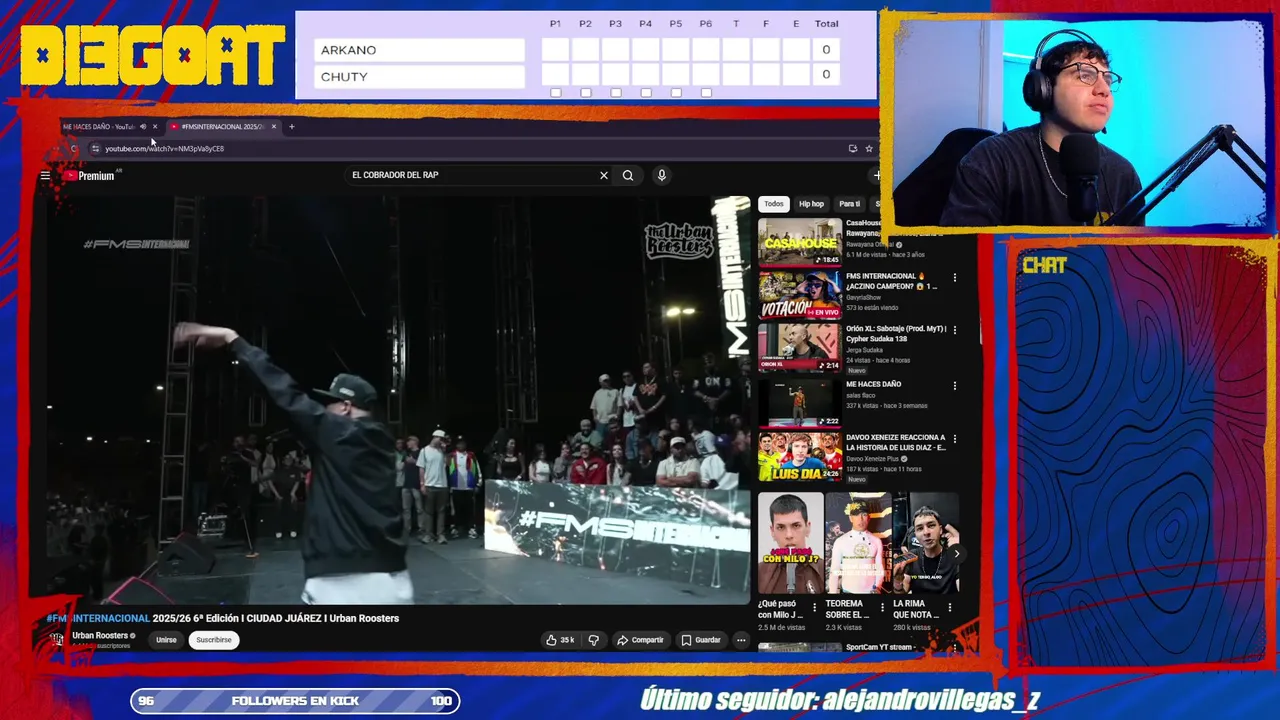Select the CHUTY name field
Screen dimensions: 1280x720
419,77
